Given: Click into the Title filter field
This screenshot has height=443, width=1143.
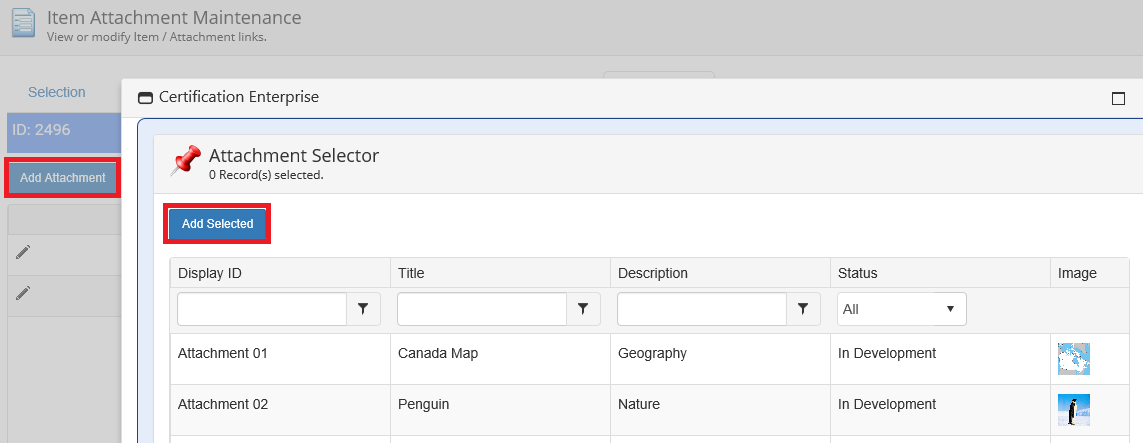Looking at the screenshot, I should click(482, 310).
